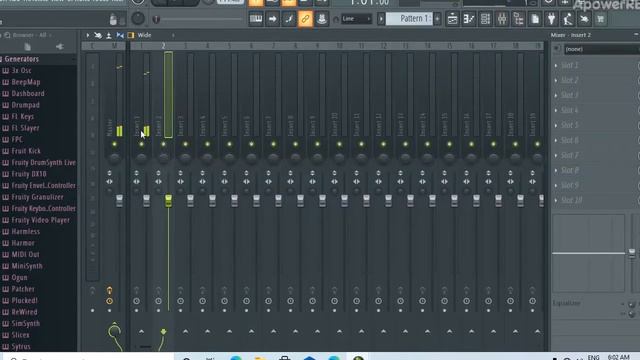Click swap left-right arrows on Insert 9
Viewport: 640px width, 360px height.
pos(312,182)
